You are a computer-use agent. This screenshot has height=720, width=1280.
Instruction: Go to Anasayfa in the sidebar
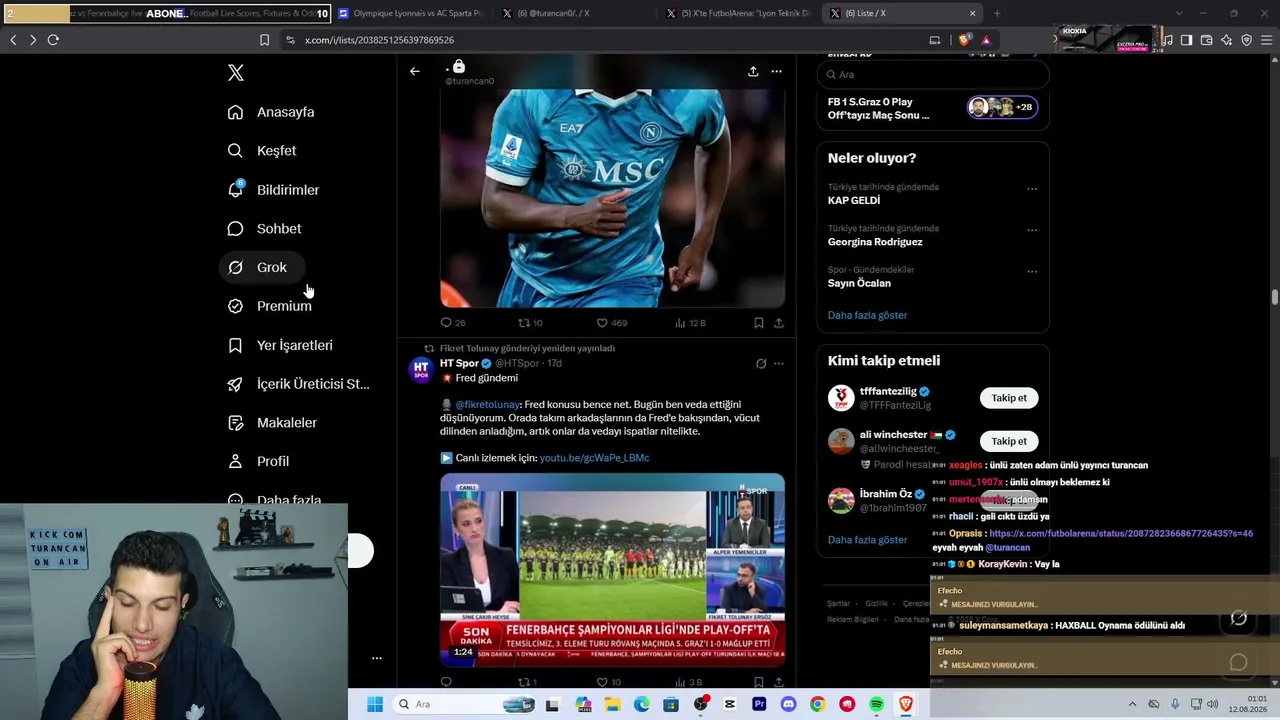[x=271, y=112]
